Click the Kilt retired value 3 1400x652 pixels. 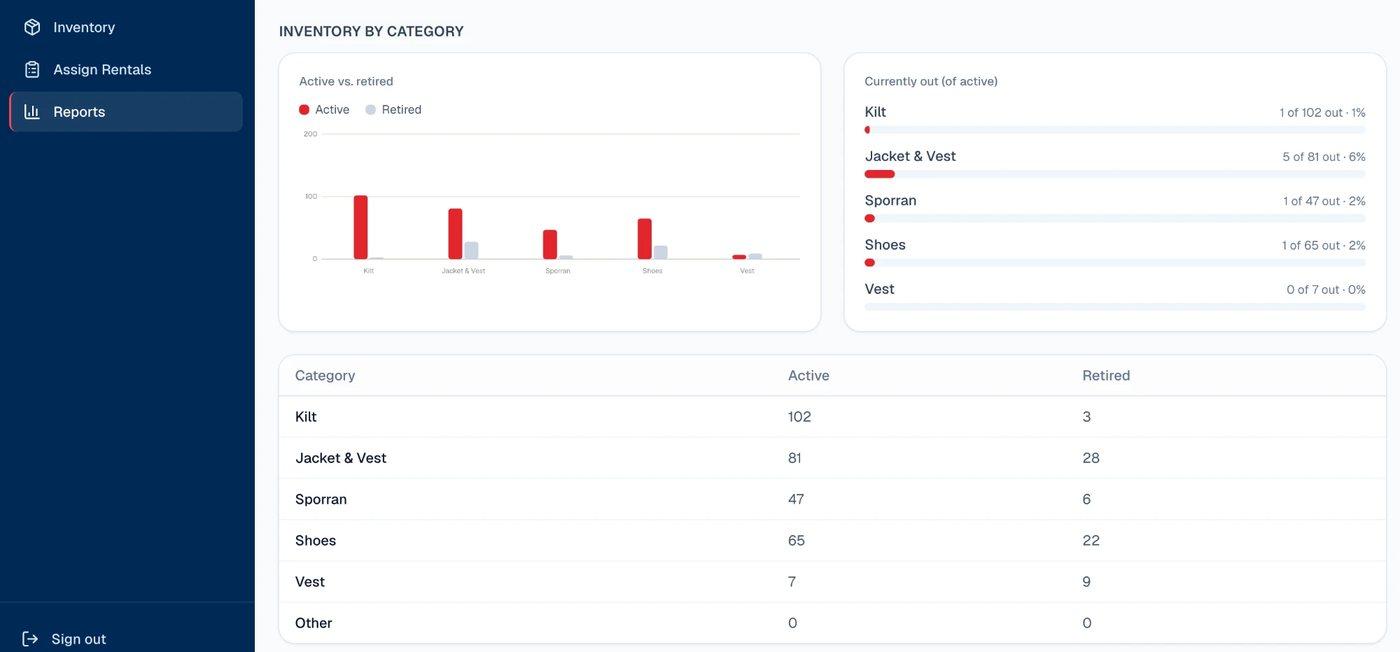(1087, 417)
